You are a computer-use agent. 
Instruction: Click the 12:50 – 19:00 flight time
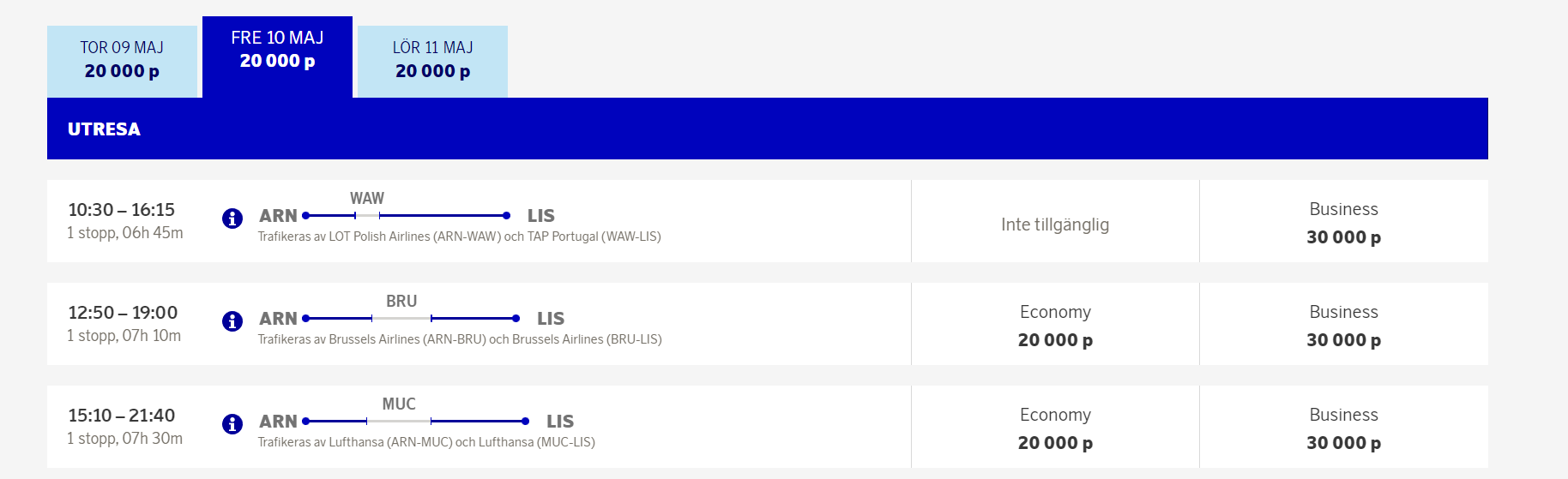point(123,313)
